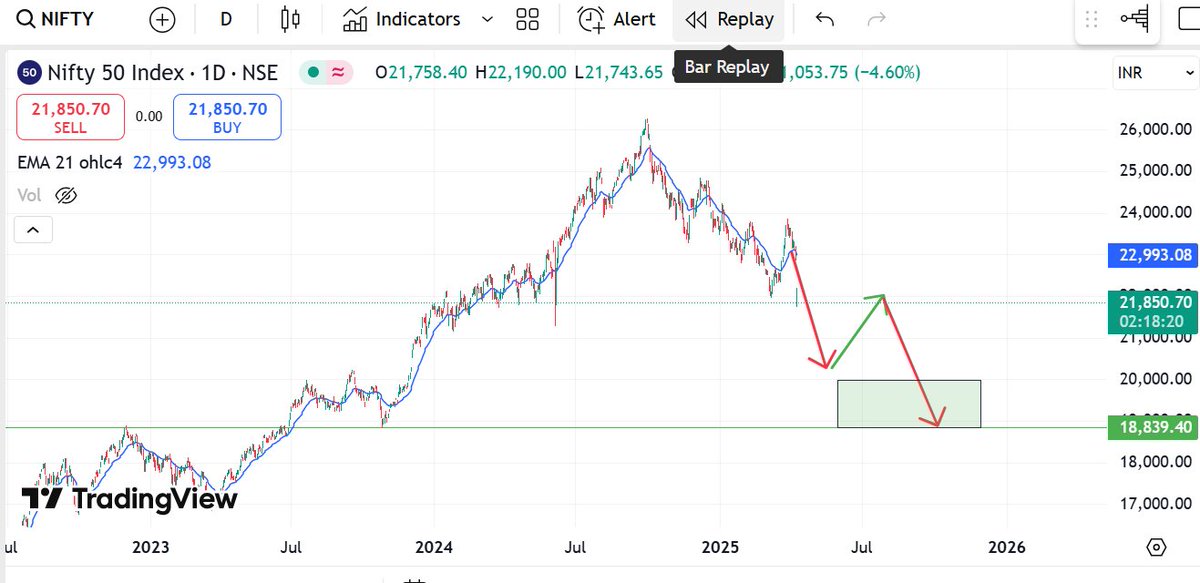Click the 18,839.40 horizontal line price label
Image resolution: width=1200 pixels, height=583 pixels.
click(x=1152, y=428)
